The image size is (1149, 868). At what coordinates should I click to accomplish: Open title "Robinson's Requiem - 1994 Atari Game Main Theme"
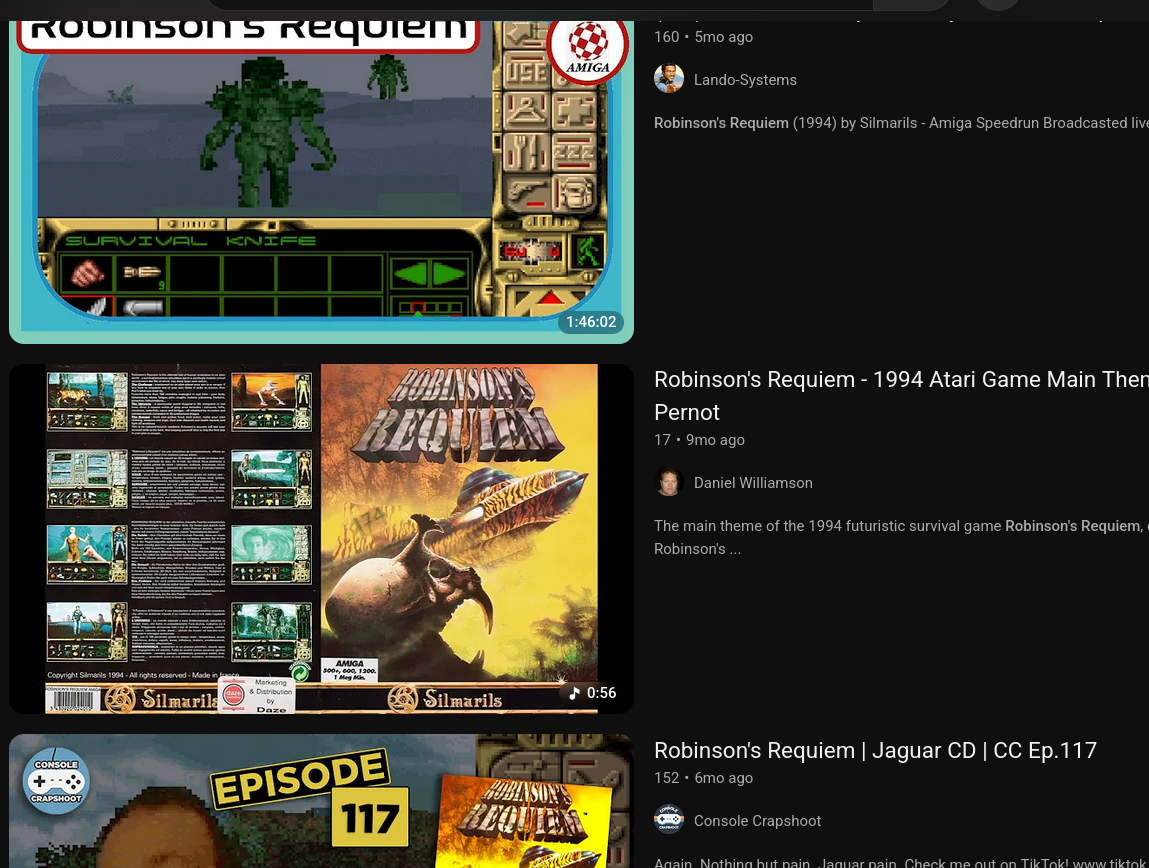[901, 396]
